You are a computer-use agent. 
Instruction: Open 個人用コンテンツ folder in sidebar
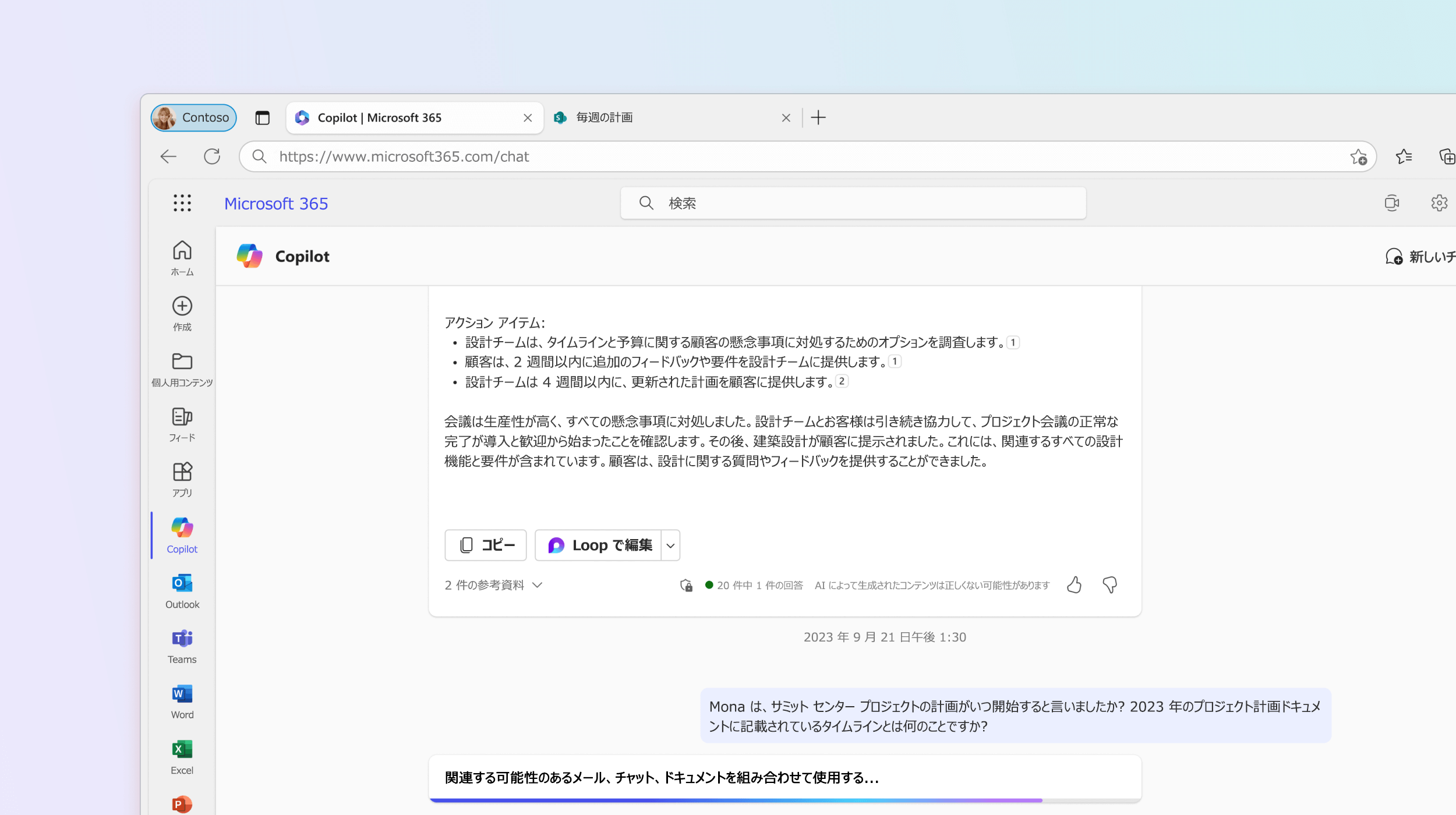tap(182, 370)
